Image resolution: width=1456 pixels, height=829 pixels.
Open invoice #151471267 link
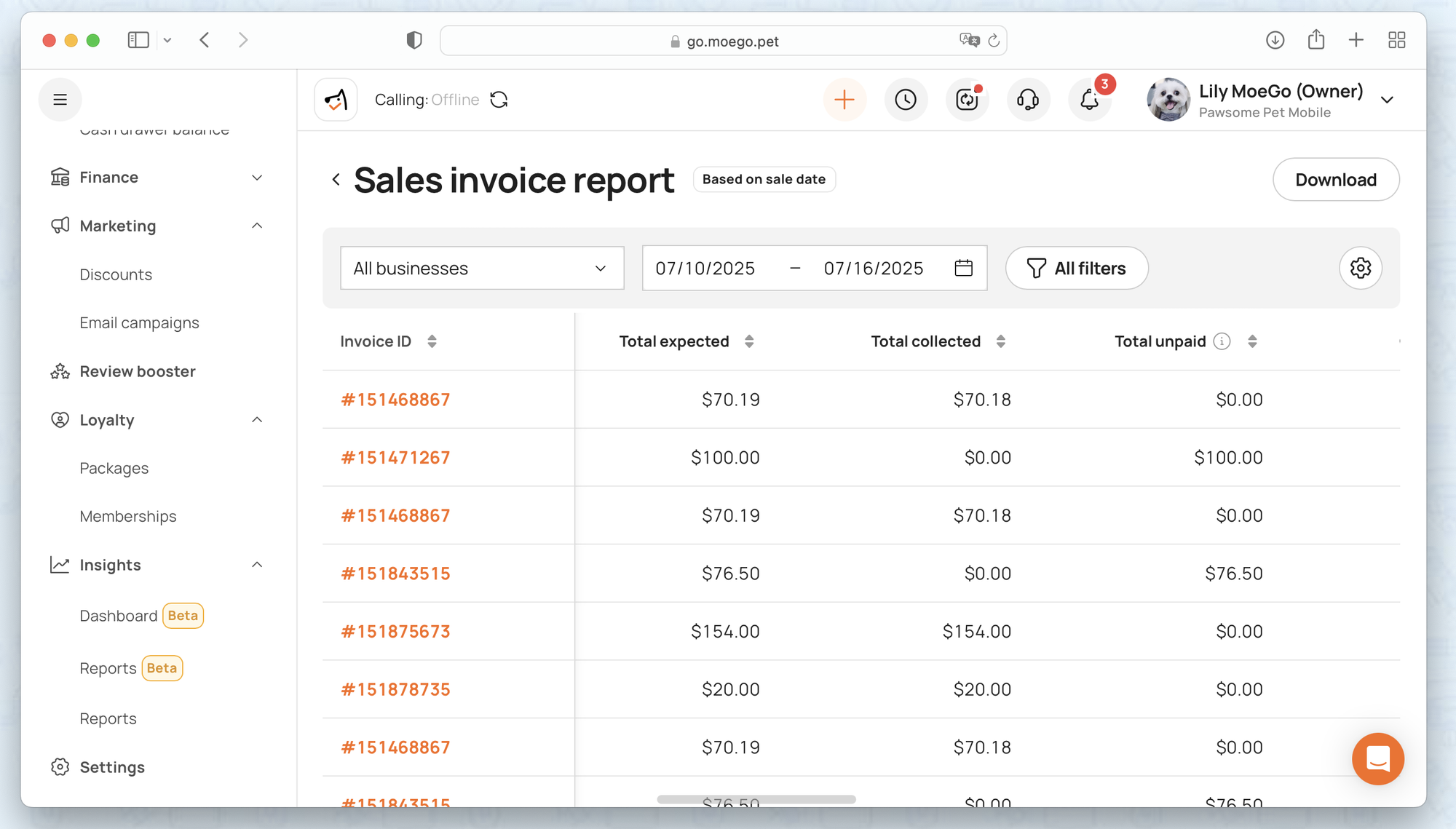point(395,457)
